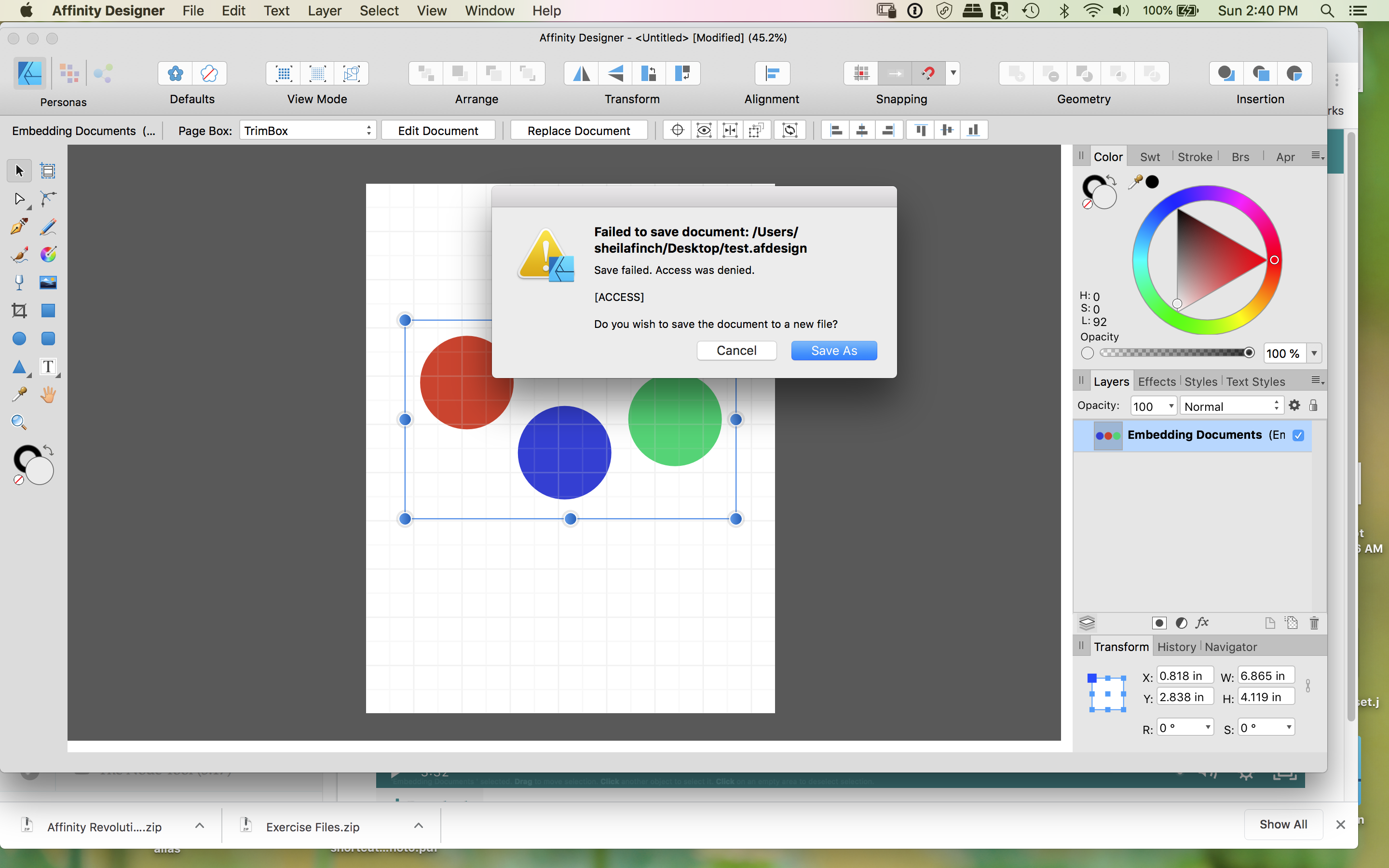Select top-left transform anchor point
This screenshot has width=1389, height=868.
click(1092, 678)
